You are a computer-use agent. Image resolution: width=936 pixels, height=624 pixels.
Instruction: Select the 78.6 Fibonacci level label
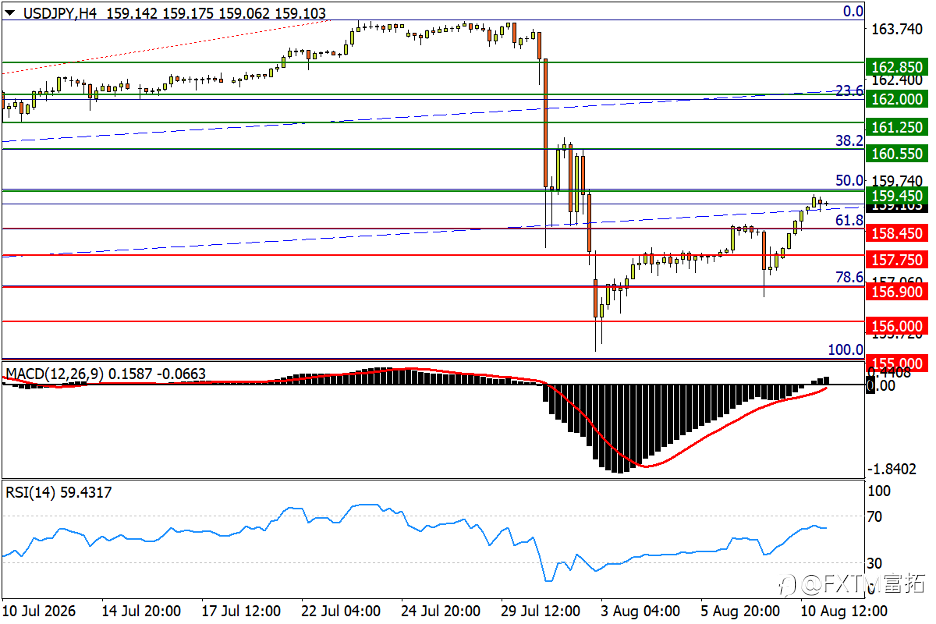[x=849, y=277]
